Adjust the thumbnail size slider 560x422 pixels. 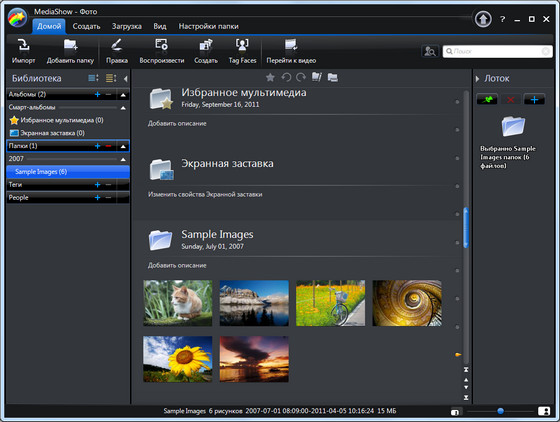500,411
